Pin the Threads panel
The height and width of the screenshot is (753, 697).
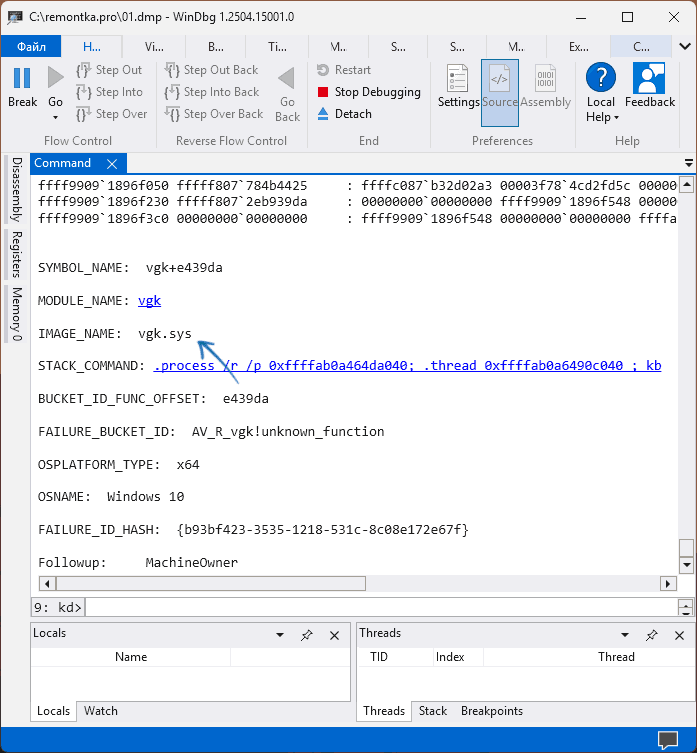tap(651, 635)
